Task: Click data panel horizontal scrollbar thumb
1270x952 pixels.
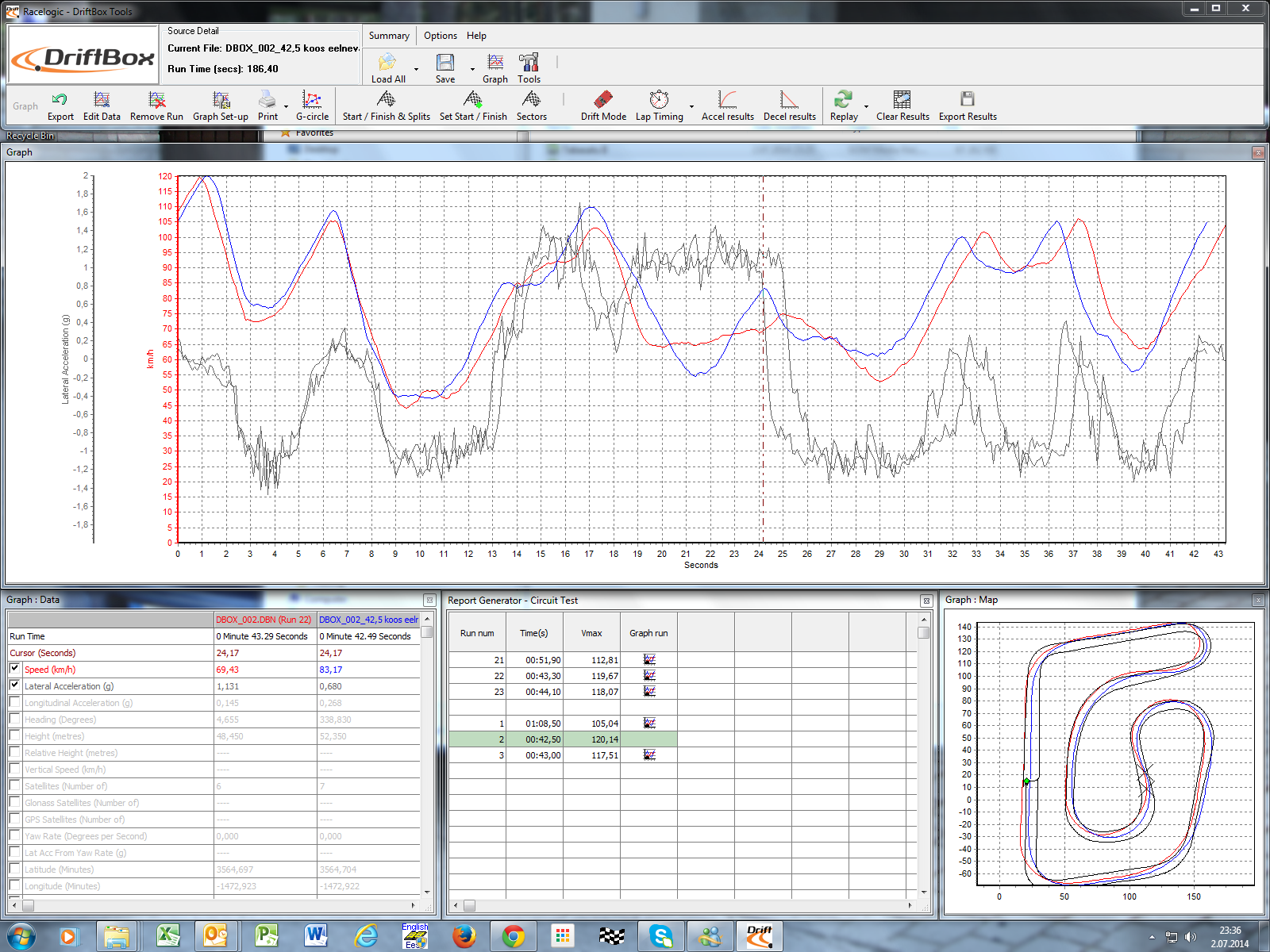Action: tap(28, 904)
